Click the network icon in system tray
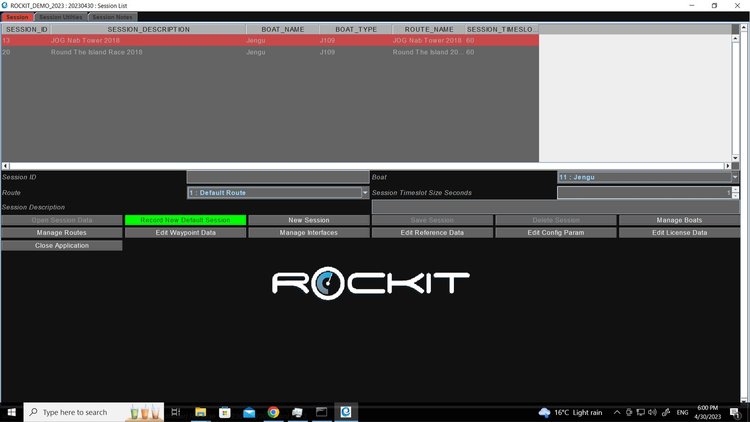The height and width of the screenshot is (422, 750). 640,412
